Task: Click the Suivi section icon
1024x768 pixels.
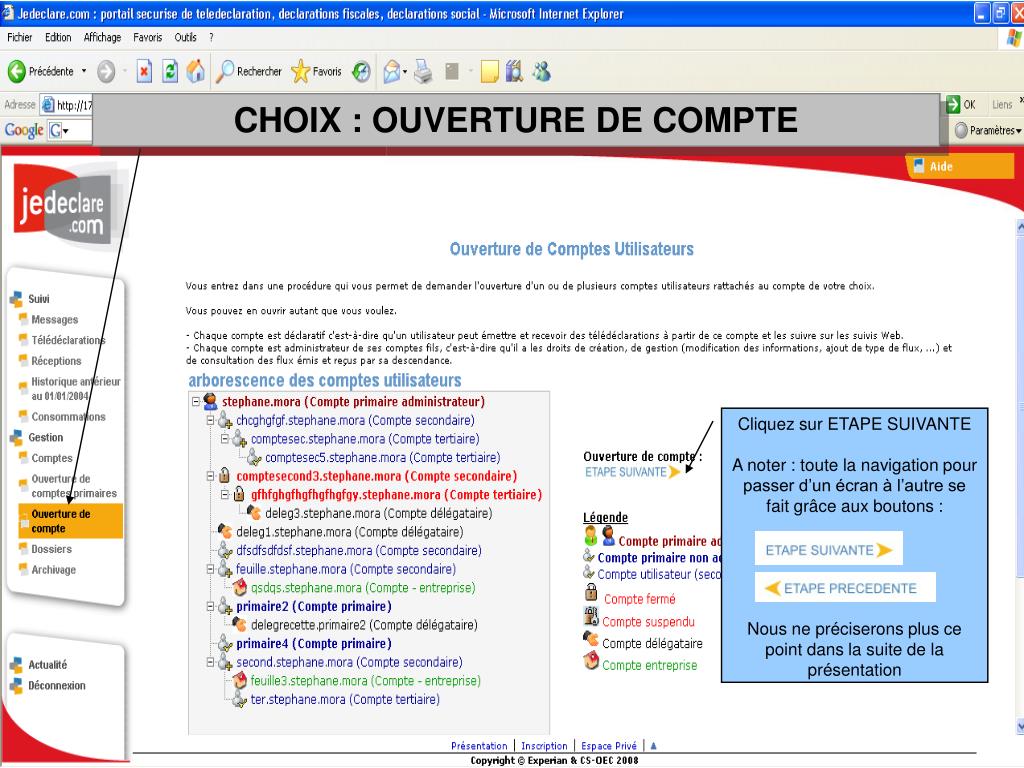Action: (x=16, y=300)
